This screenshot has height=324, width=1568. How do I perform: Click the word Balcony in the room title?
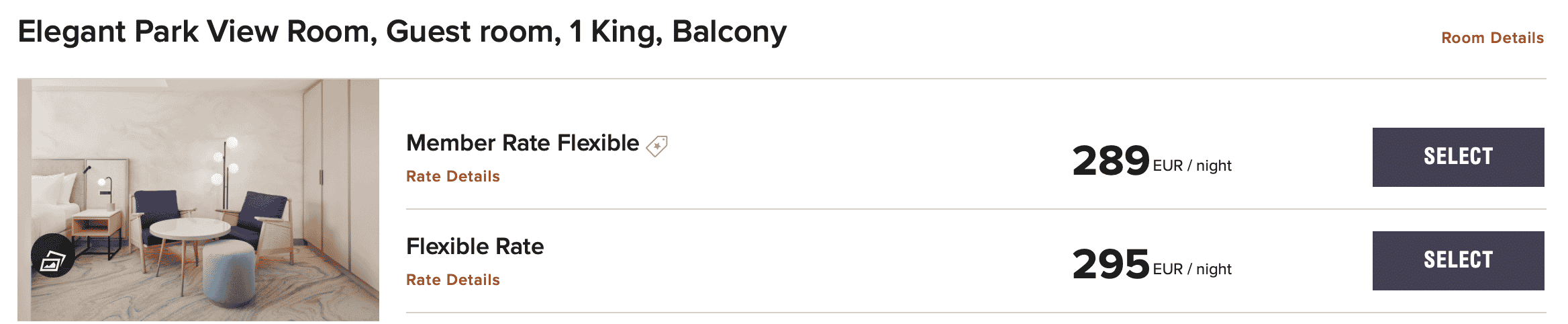click(x=729, y=32)
